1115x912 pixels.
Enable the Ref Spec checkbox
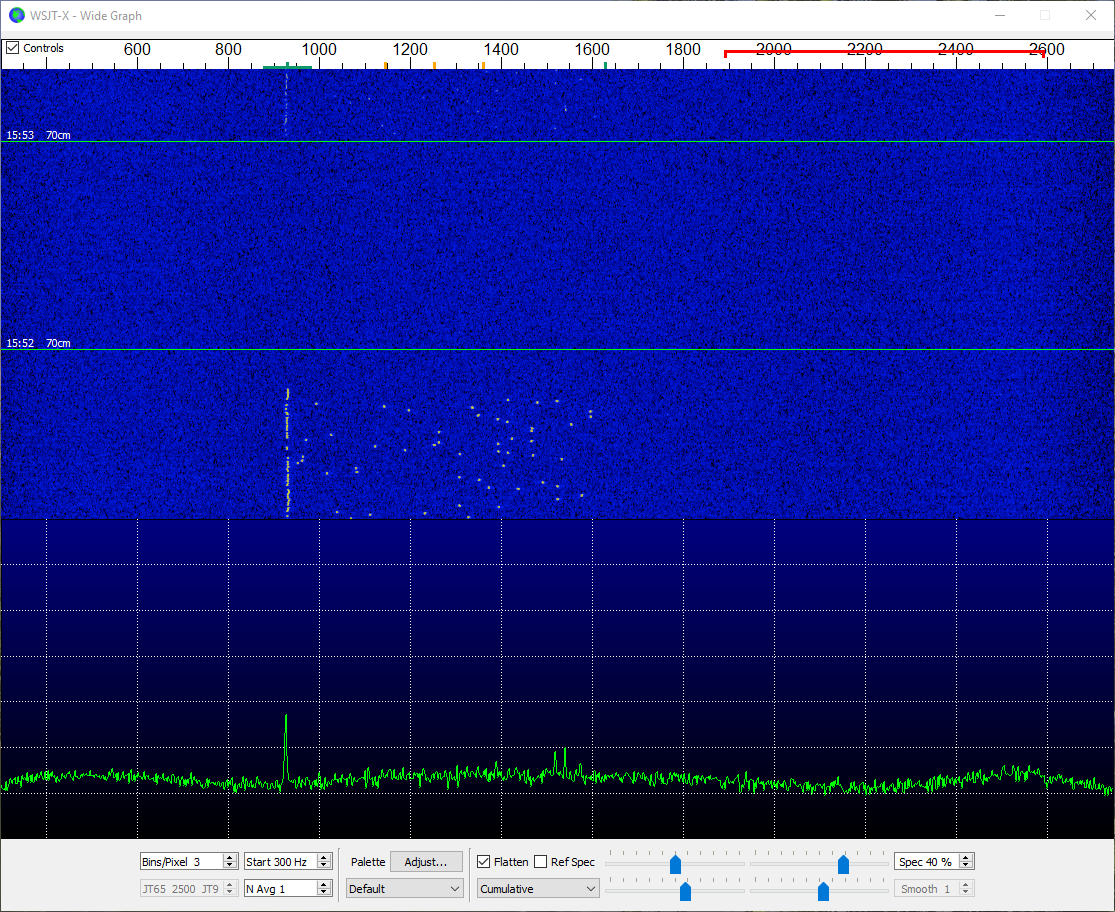click(541, 862)
